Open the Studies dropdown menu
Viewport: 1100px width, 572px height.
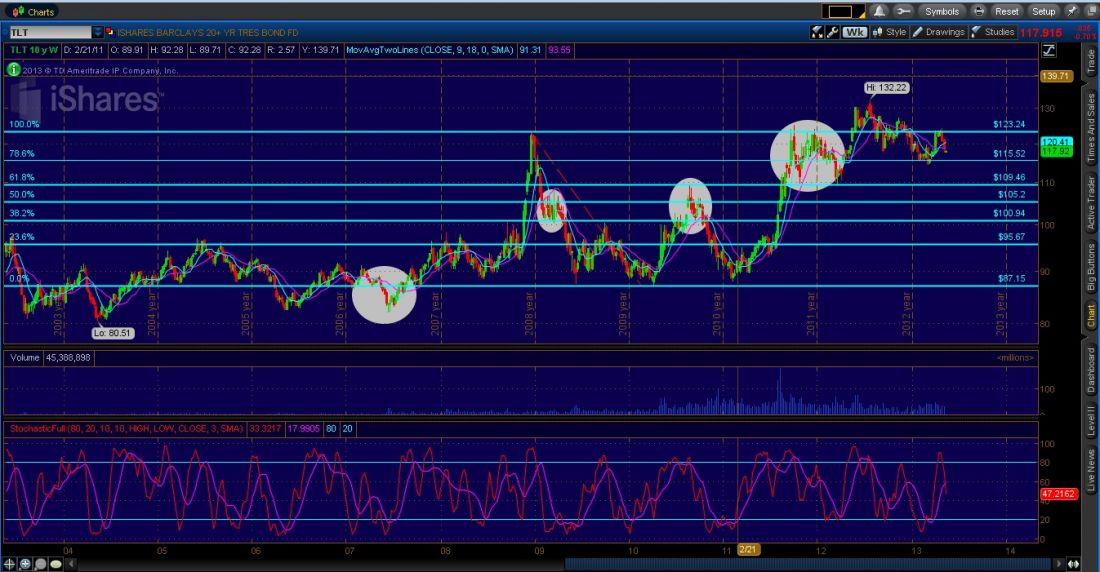point(993,32)
